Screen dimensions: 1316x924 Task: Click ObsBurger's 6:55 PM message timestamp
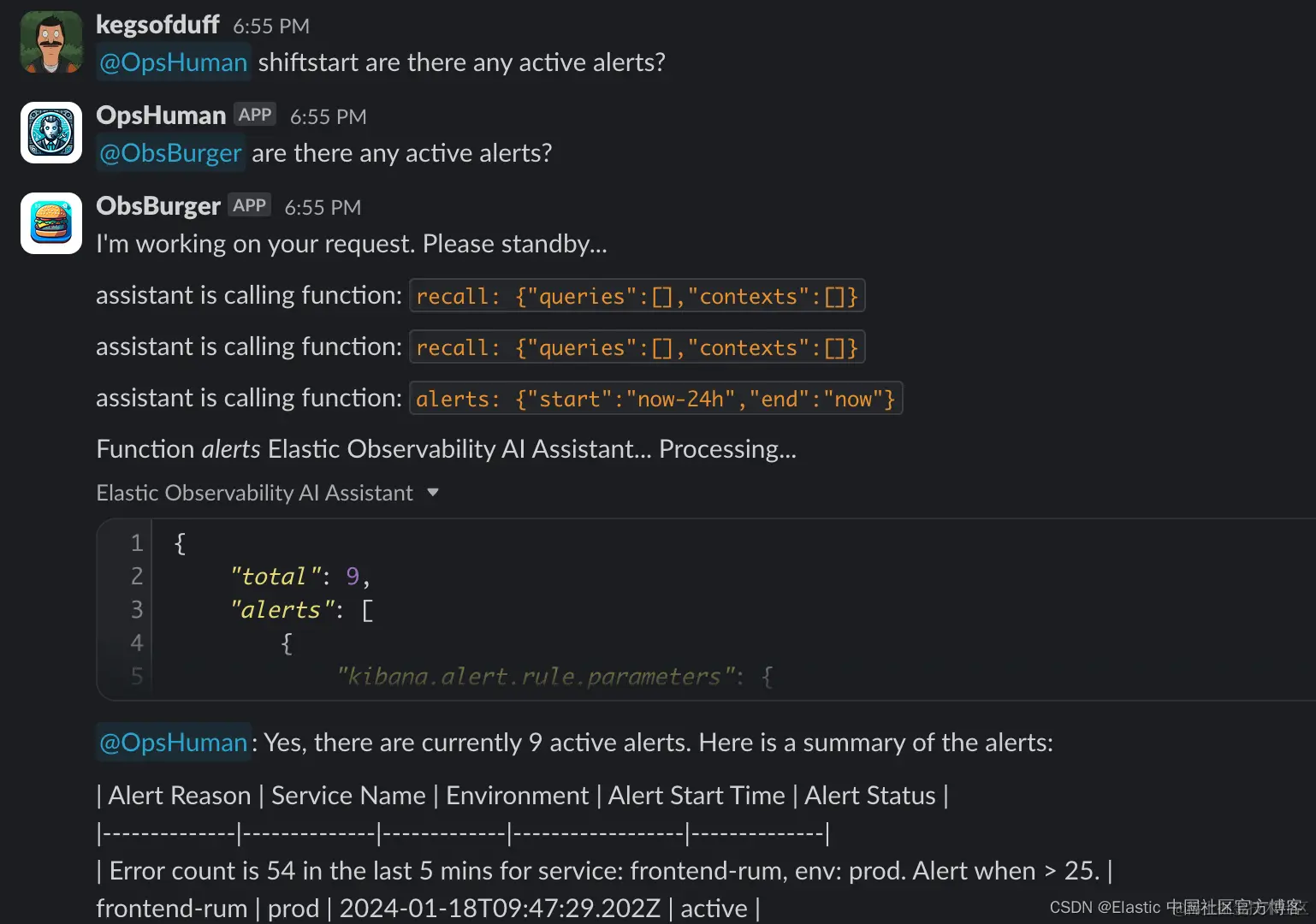click(x=323, y=208)
